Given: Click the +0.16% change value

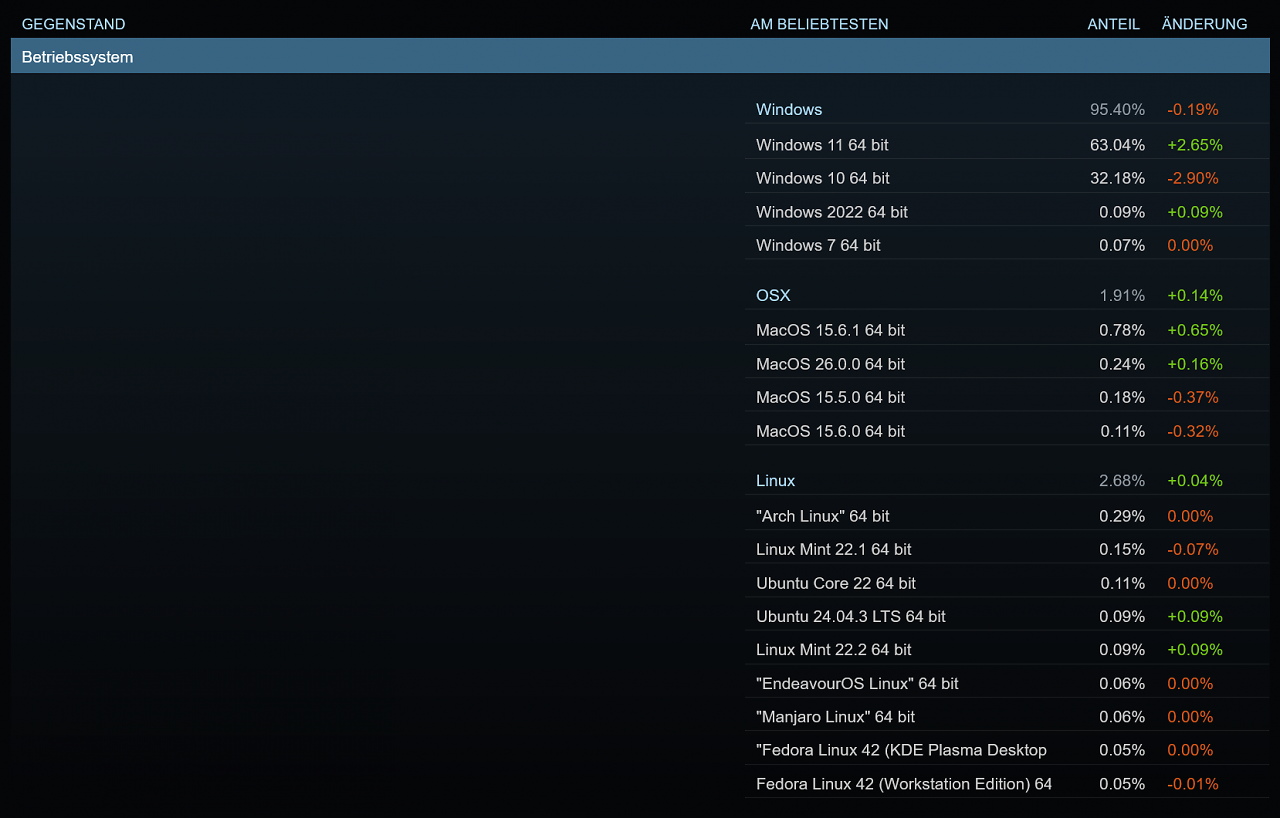Looking at the screenshot, I should click(x=1195, y=364).
